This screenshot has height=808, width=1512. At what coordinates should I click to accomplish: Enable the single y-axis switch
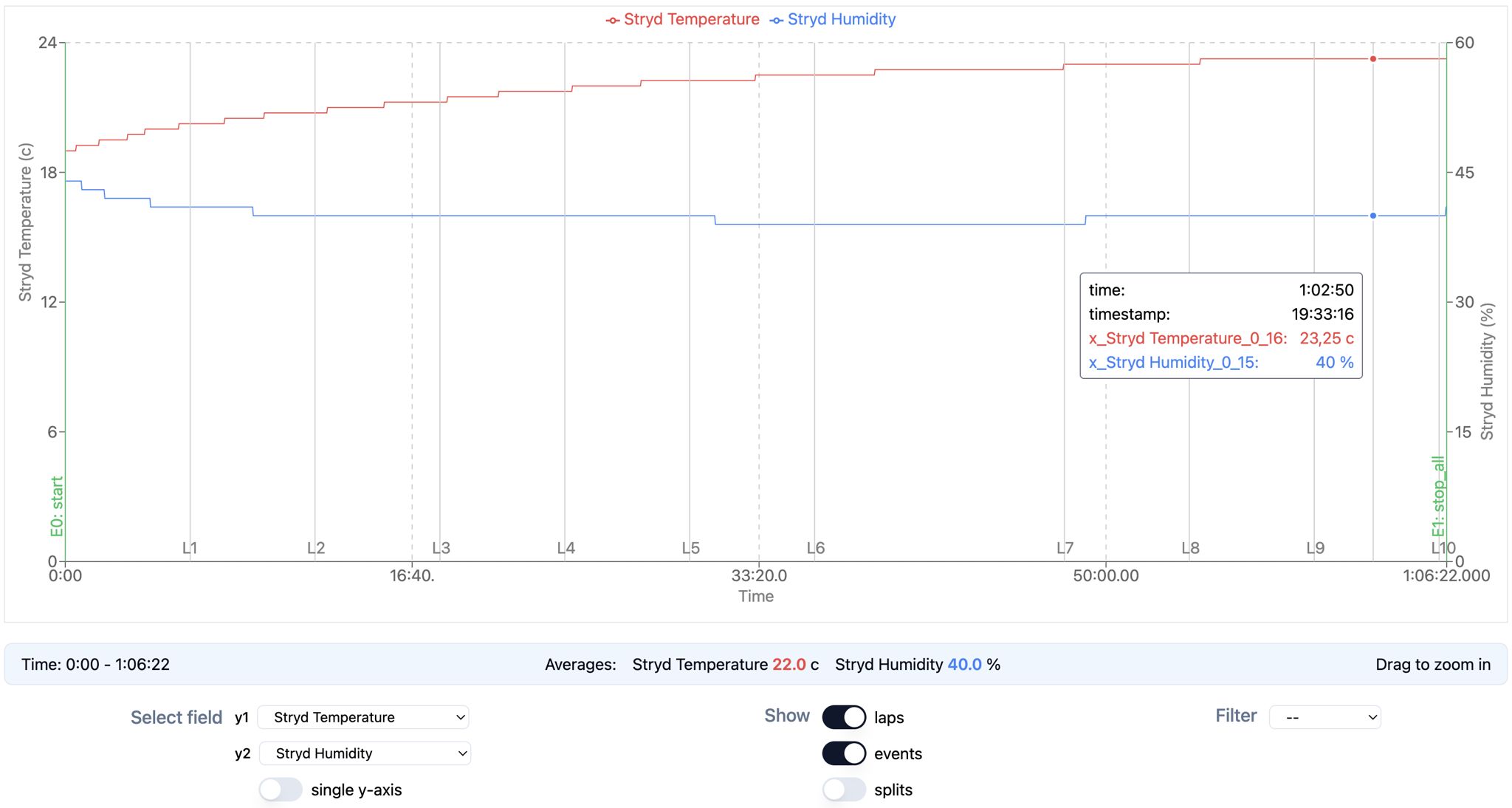(x=281, y=790)
